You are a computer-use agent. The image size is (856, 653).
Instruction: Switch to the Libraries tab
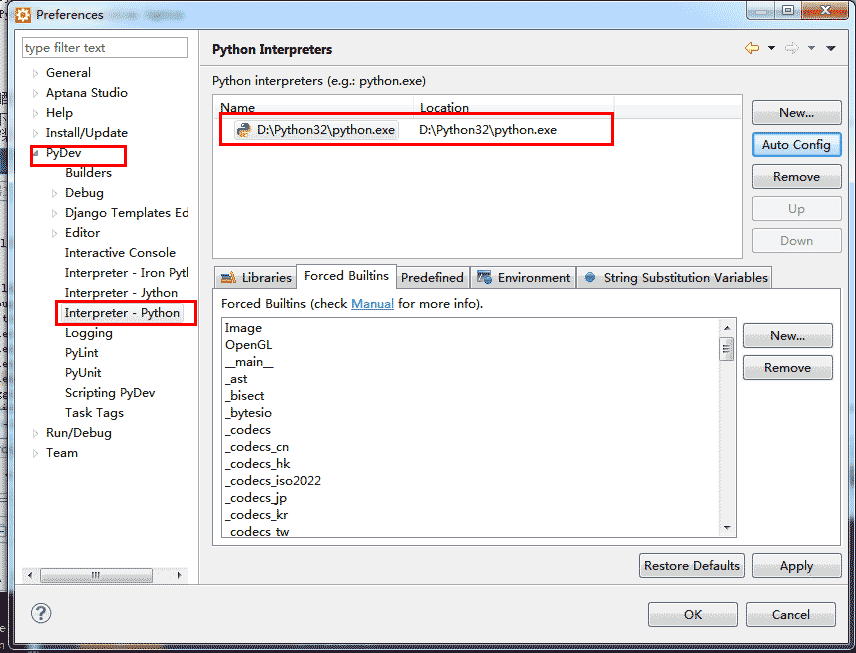coord(255,277)
